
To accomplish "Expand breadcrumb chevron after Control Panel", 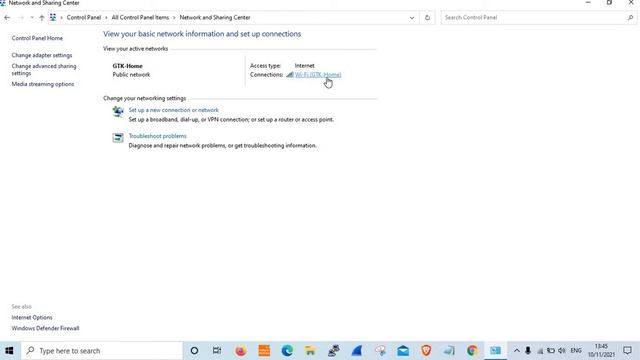I will 106,18.
